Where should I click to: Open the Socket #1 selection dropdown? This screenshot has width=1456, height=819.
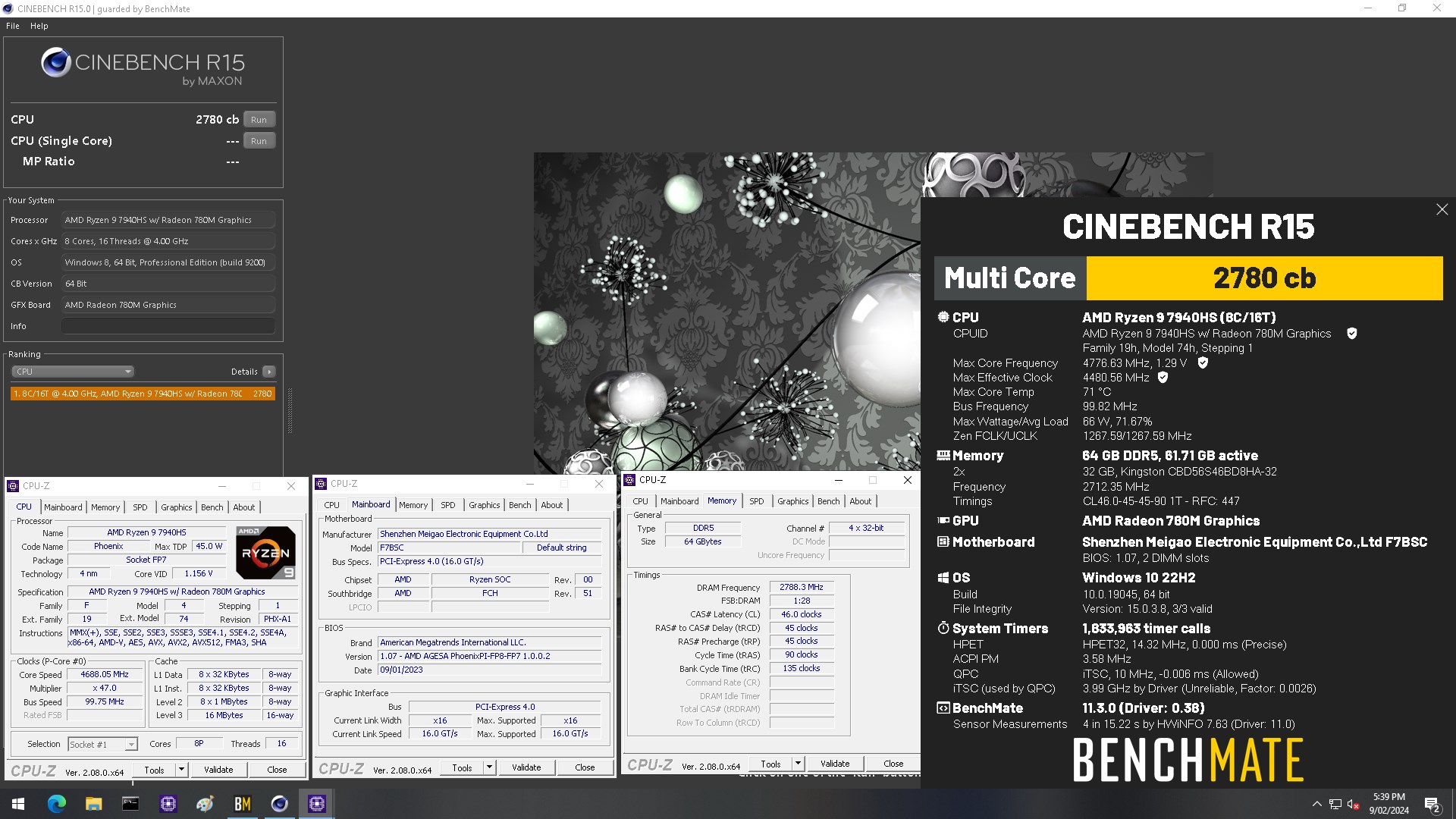102,745
